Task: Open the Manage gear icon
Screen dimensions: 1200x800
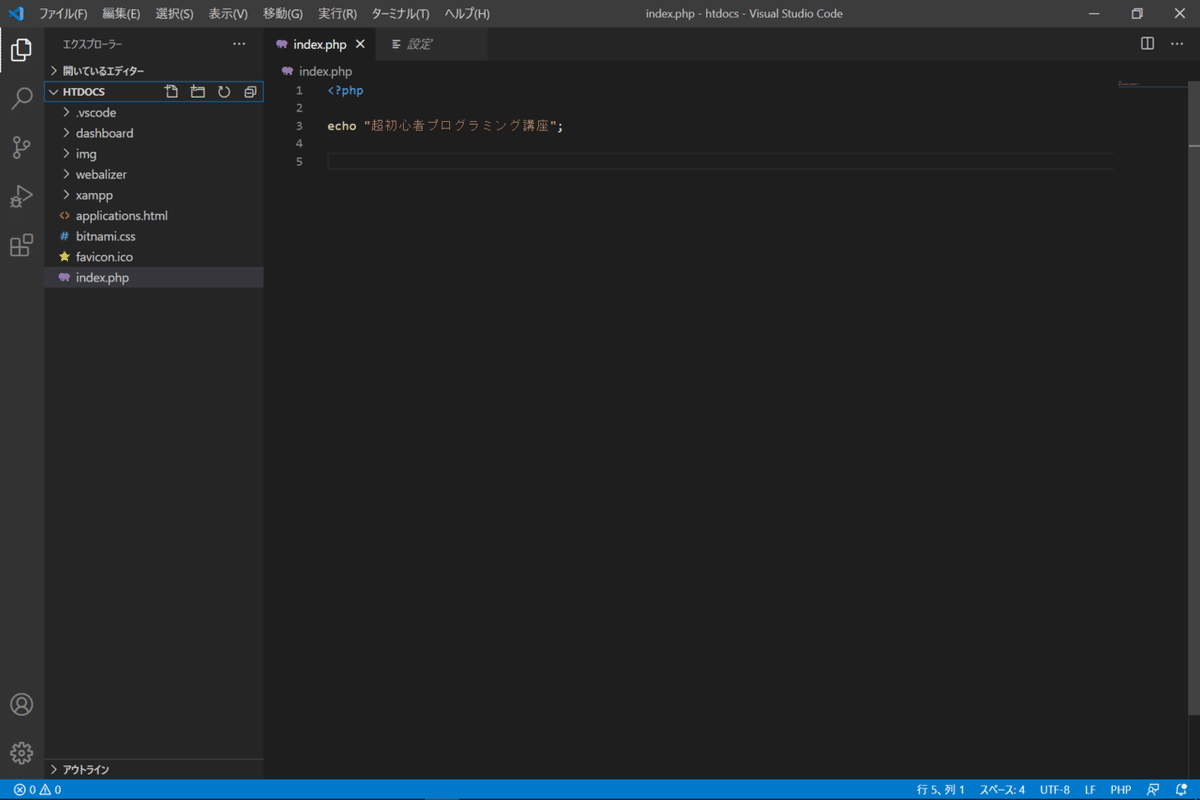Action: coord(21,753)
